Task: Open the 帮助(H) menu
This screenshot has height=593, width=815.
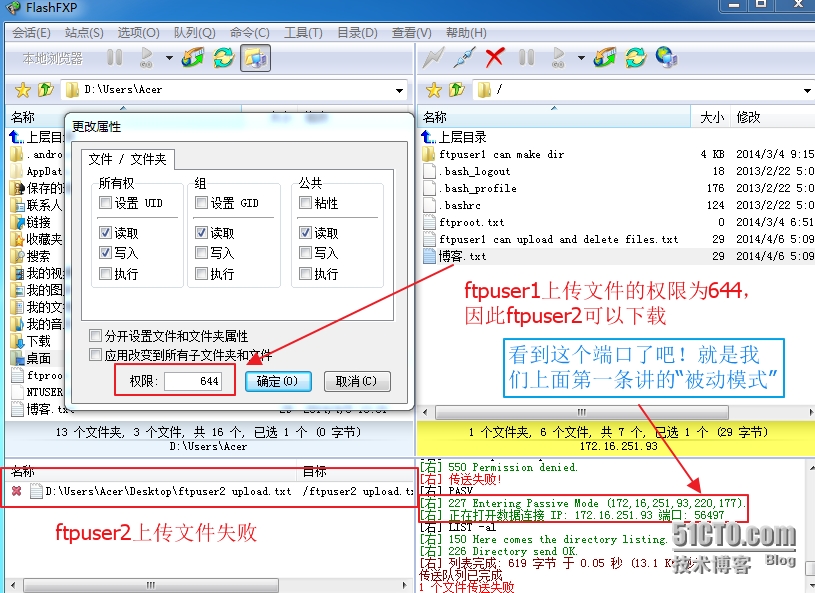Action: [466, 33]
